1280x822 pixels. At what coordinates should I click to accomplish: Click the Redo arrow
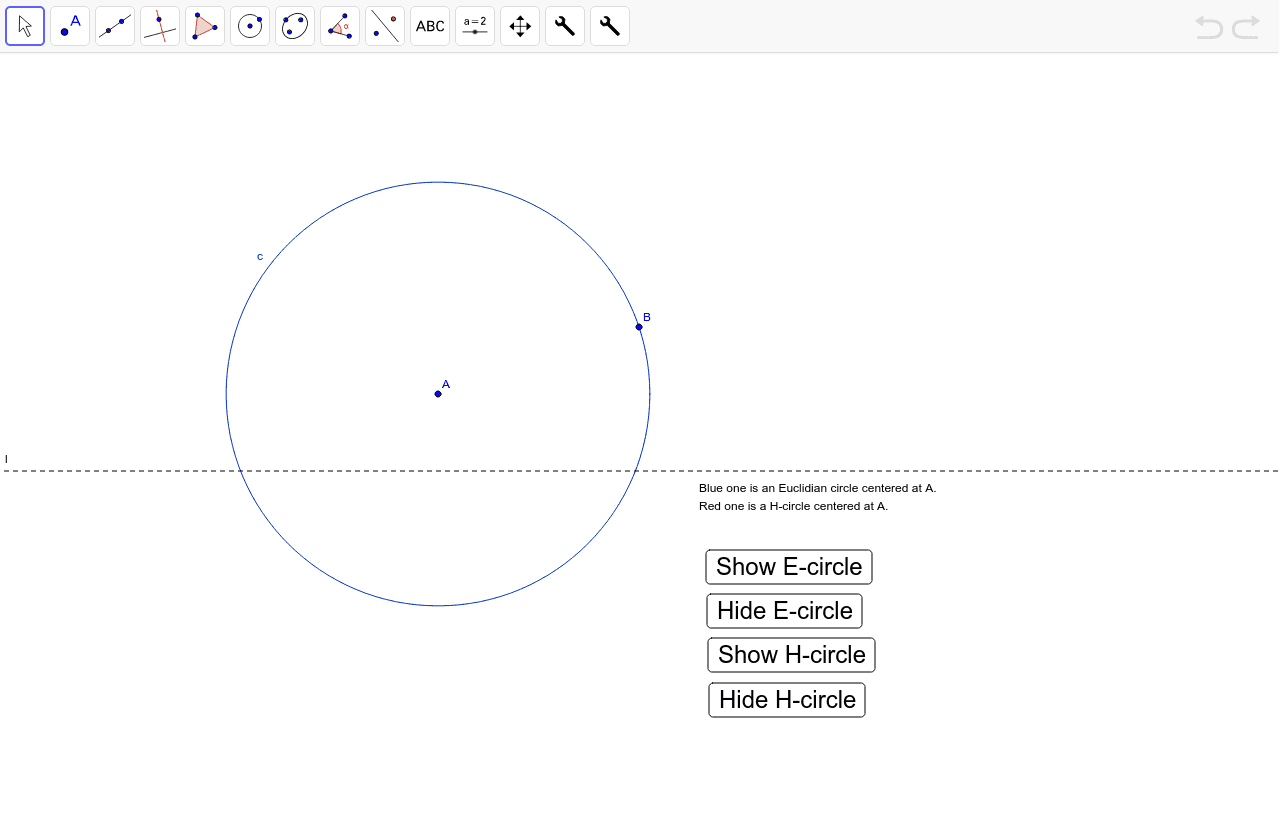click(1246, 27)
